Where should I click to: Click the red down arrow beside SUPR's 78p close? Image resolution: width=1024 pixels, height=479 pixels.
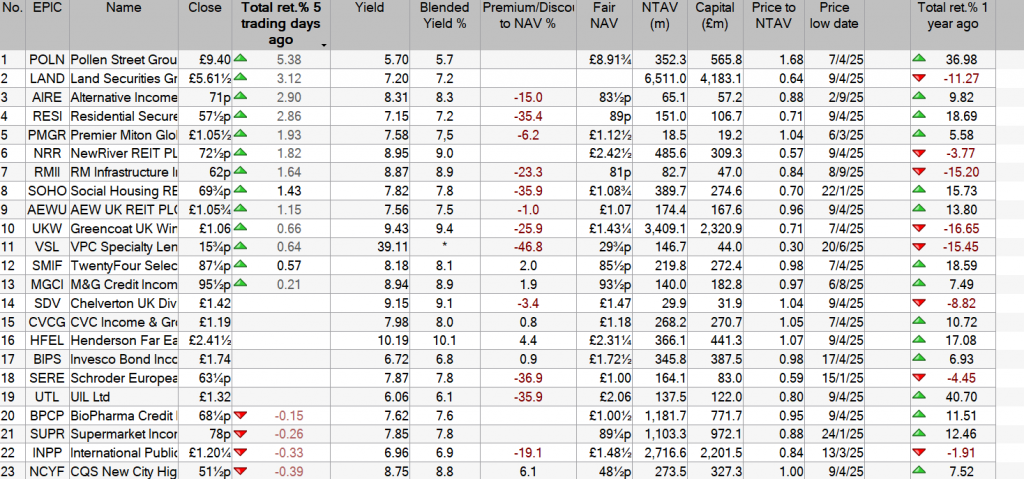click(240, 434)
